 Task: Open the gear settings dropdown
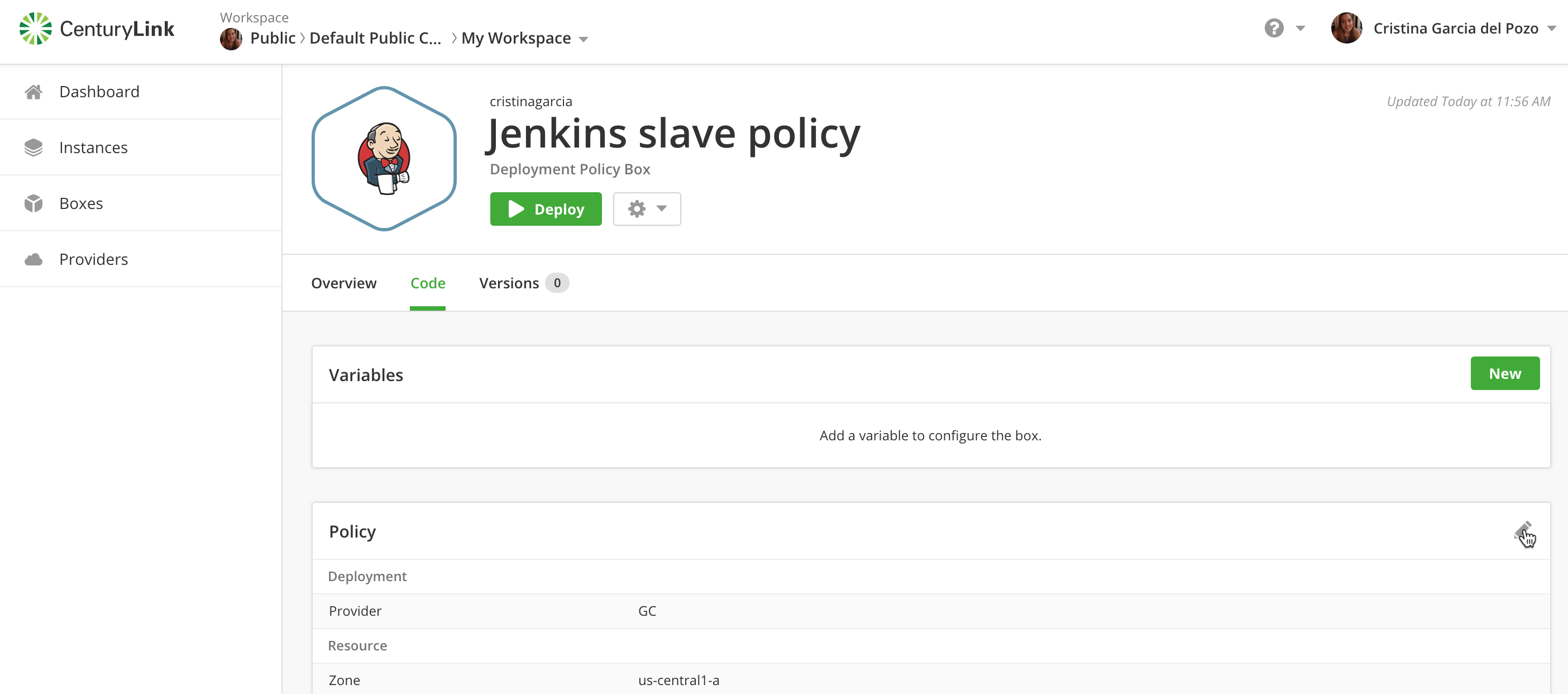[647, 209]
